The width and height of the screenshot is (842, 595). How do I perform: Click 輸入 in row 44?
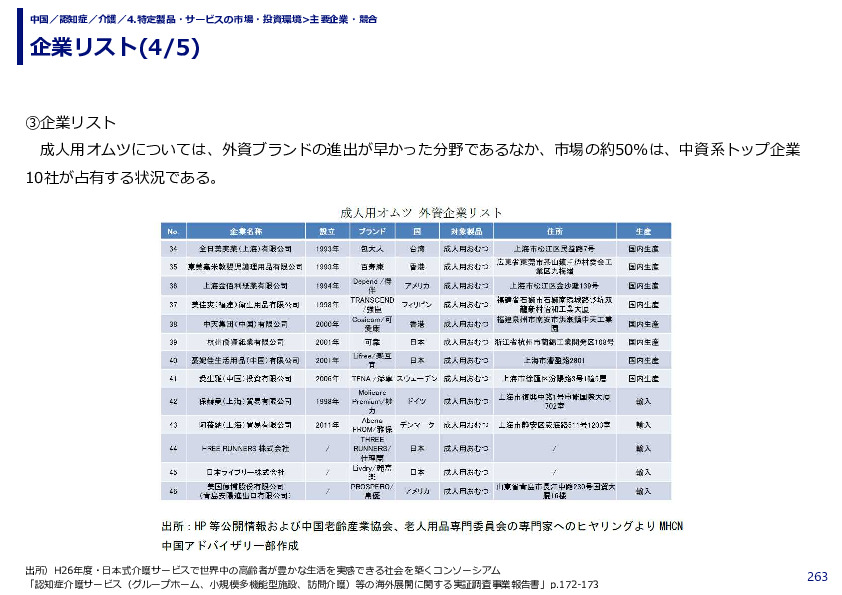click(643, 448)
